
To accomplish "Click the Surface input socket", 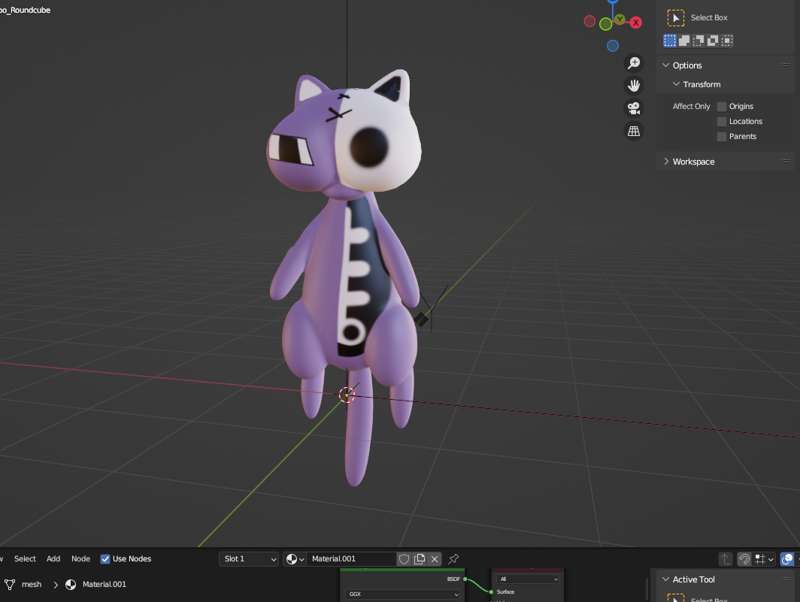I will 491,592.
